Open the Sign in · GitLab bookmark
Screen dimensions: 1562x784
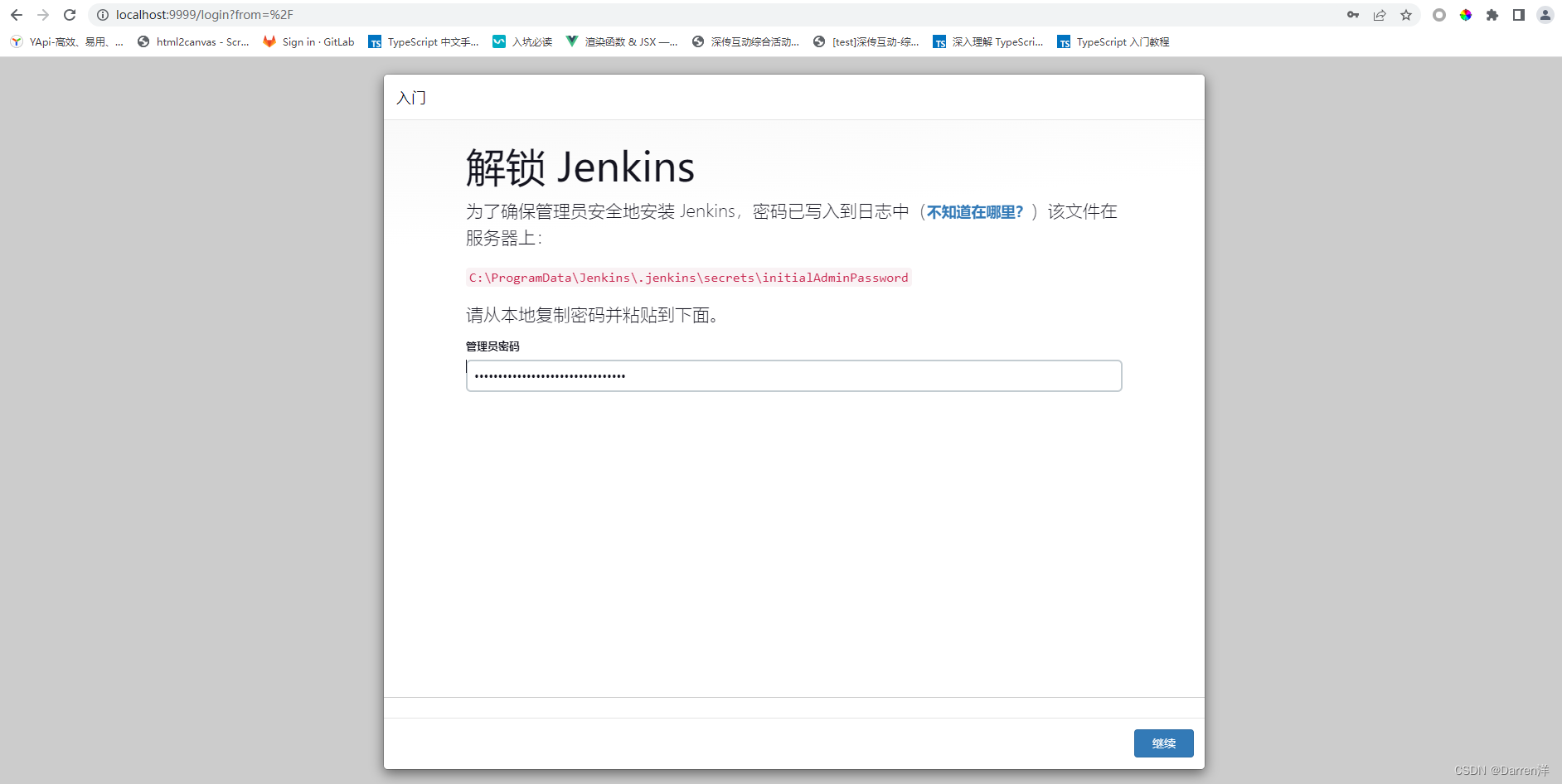click(308, 41)
